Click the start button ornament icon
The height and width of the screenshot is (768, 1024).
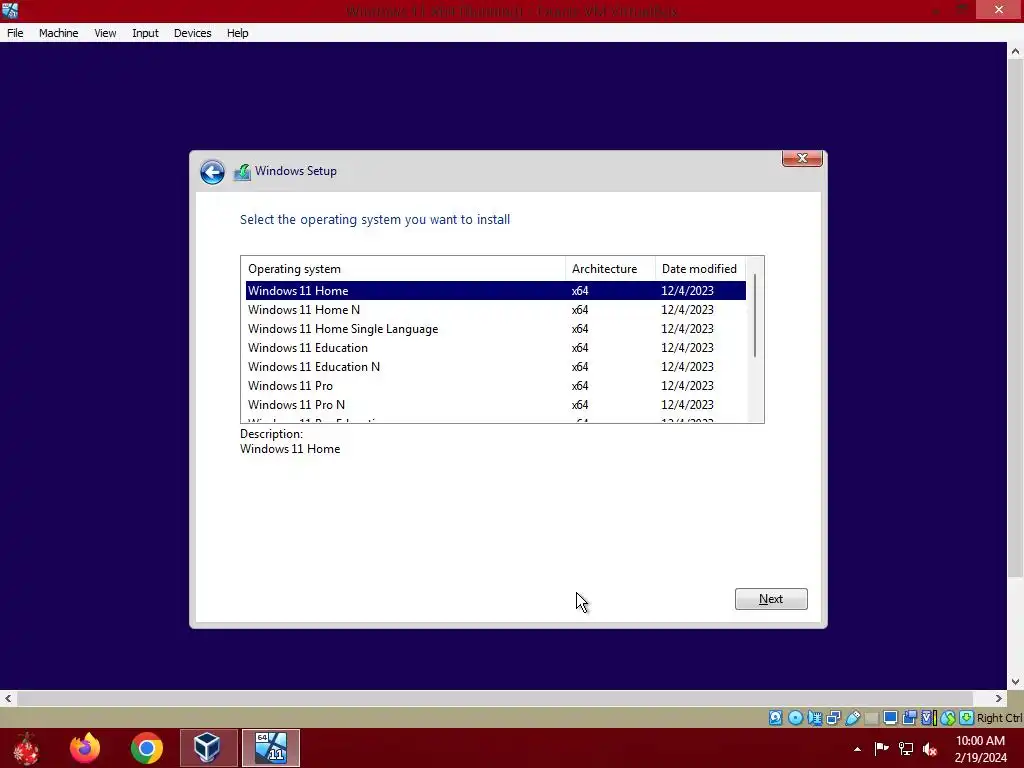point(25,748)
